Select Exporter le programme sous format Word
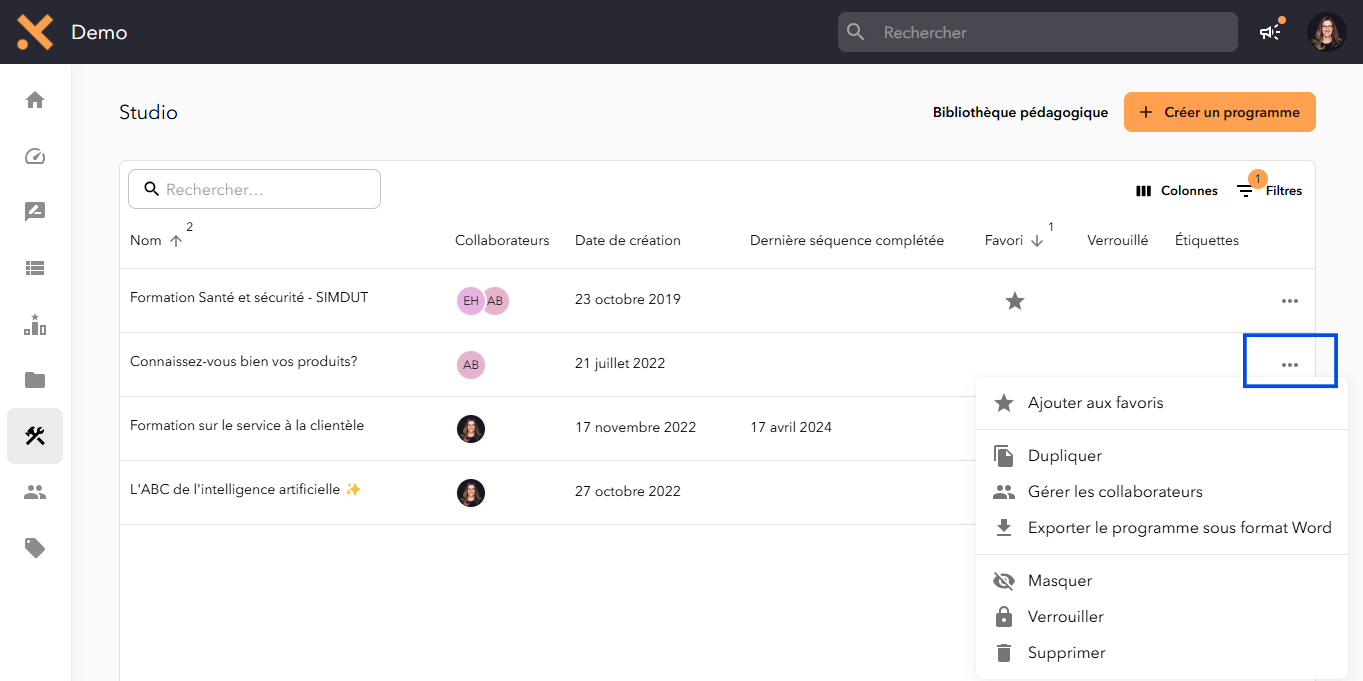Viewport: 1363px width, 681px height. 1162,528
